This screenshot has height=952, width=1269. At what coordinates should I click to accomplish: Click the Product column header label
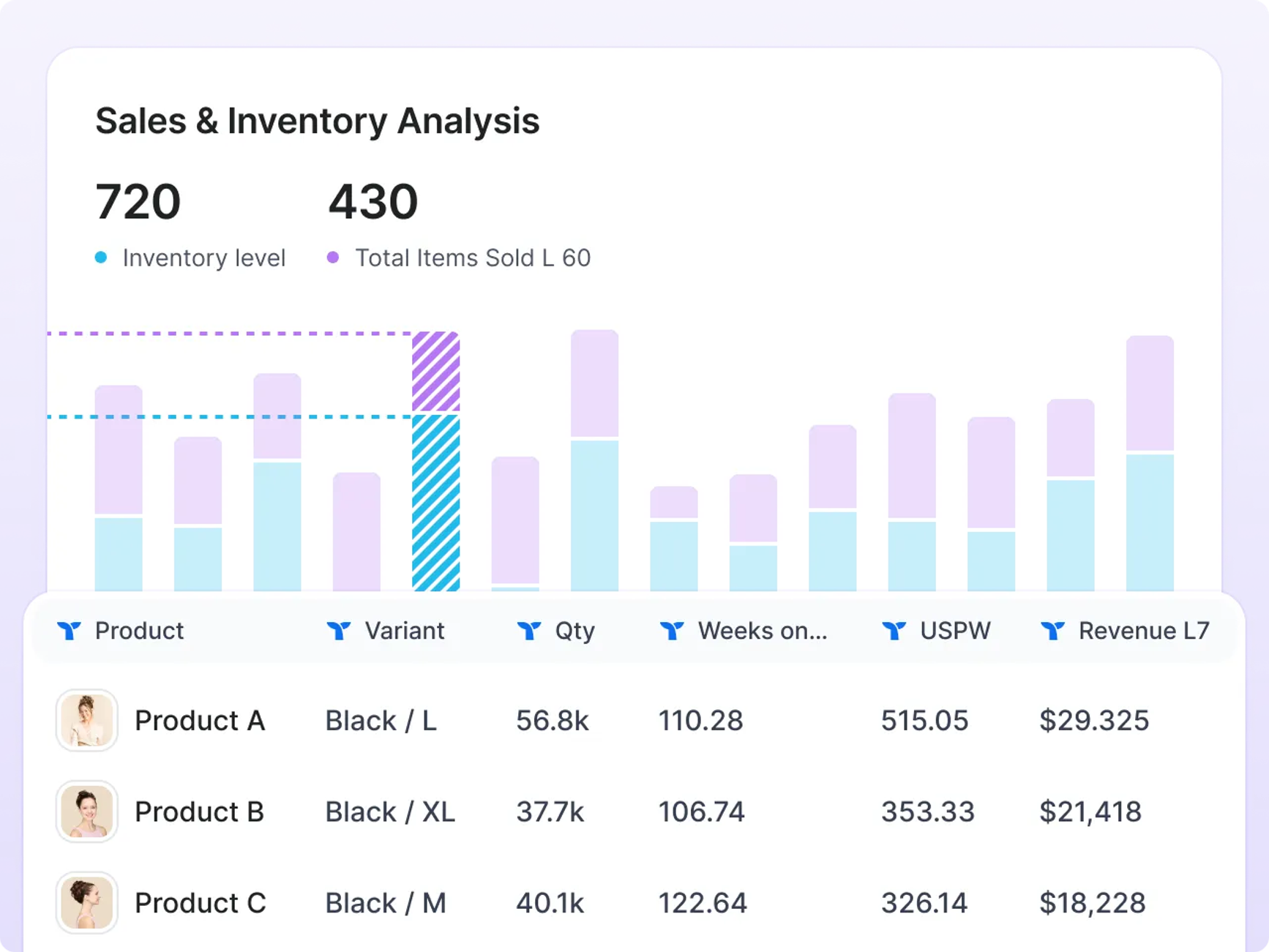pos(139,631)
